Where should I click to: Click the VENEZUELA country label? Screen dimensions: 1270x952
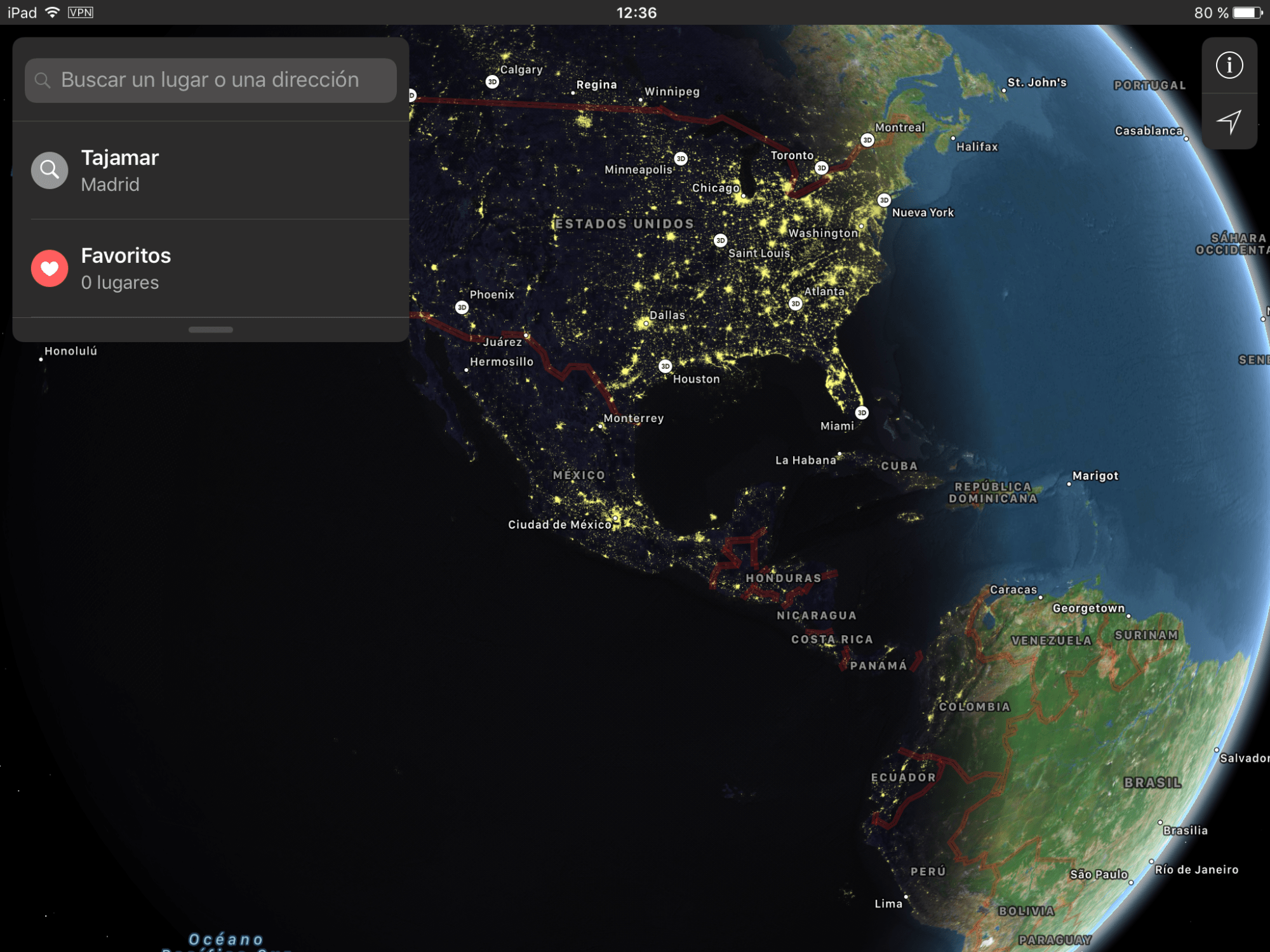1052,641
